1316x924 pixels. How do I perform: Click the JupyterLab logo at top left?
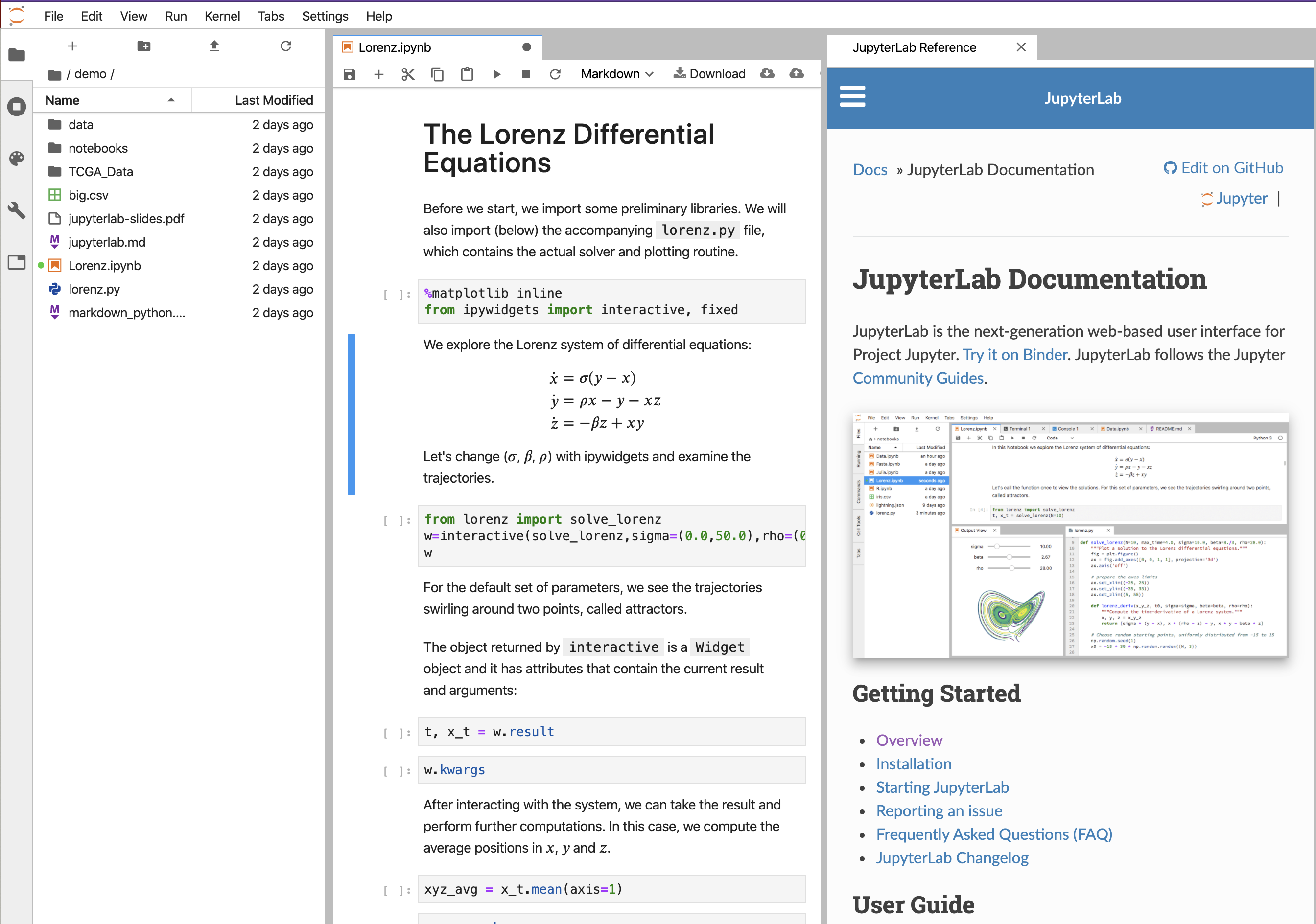[17, 16]
